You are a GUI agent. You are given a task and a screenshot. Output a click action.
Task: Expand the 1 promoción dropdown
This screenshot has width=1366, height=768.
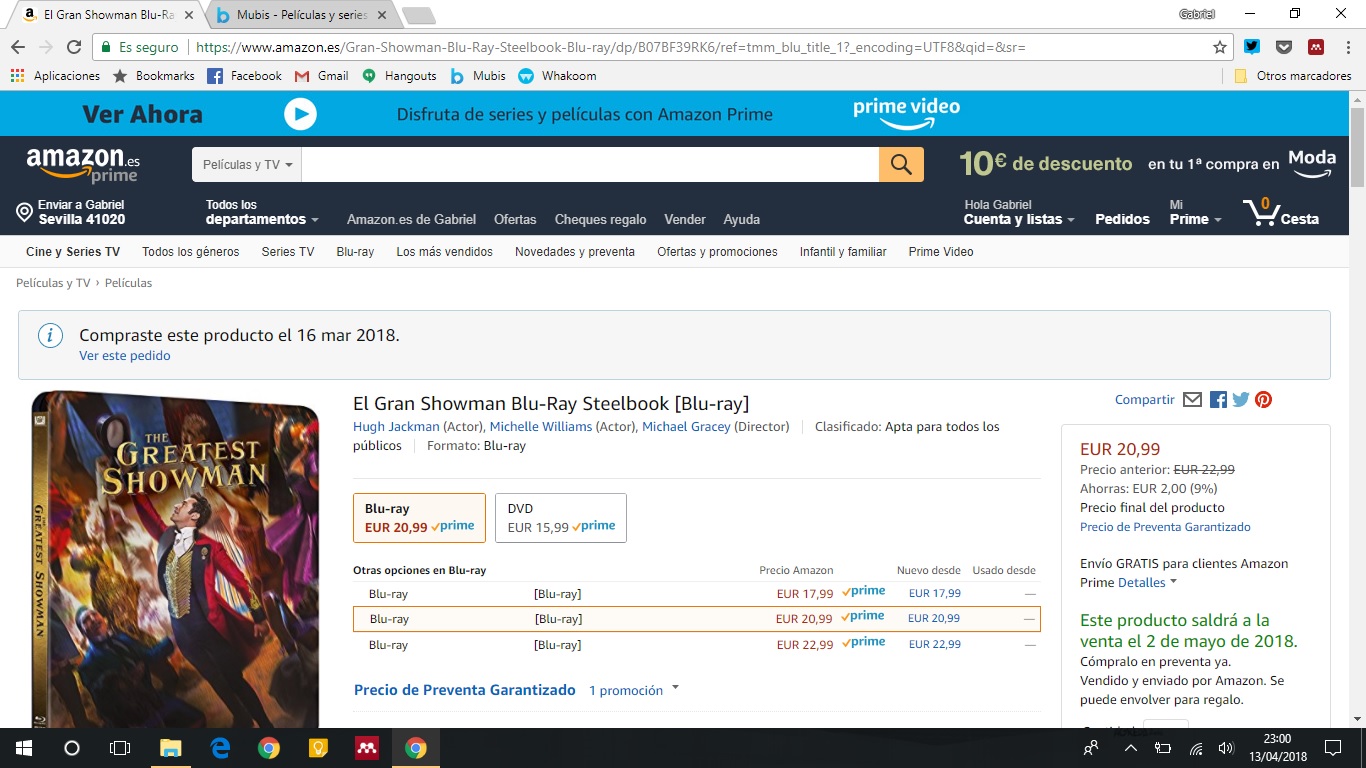(634, 690)
